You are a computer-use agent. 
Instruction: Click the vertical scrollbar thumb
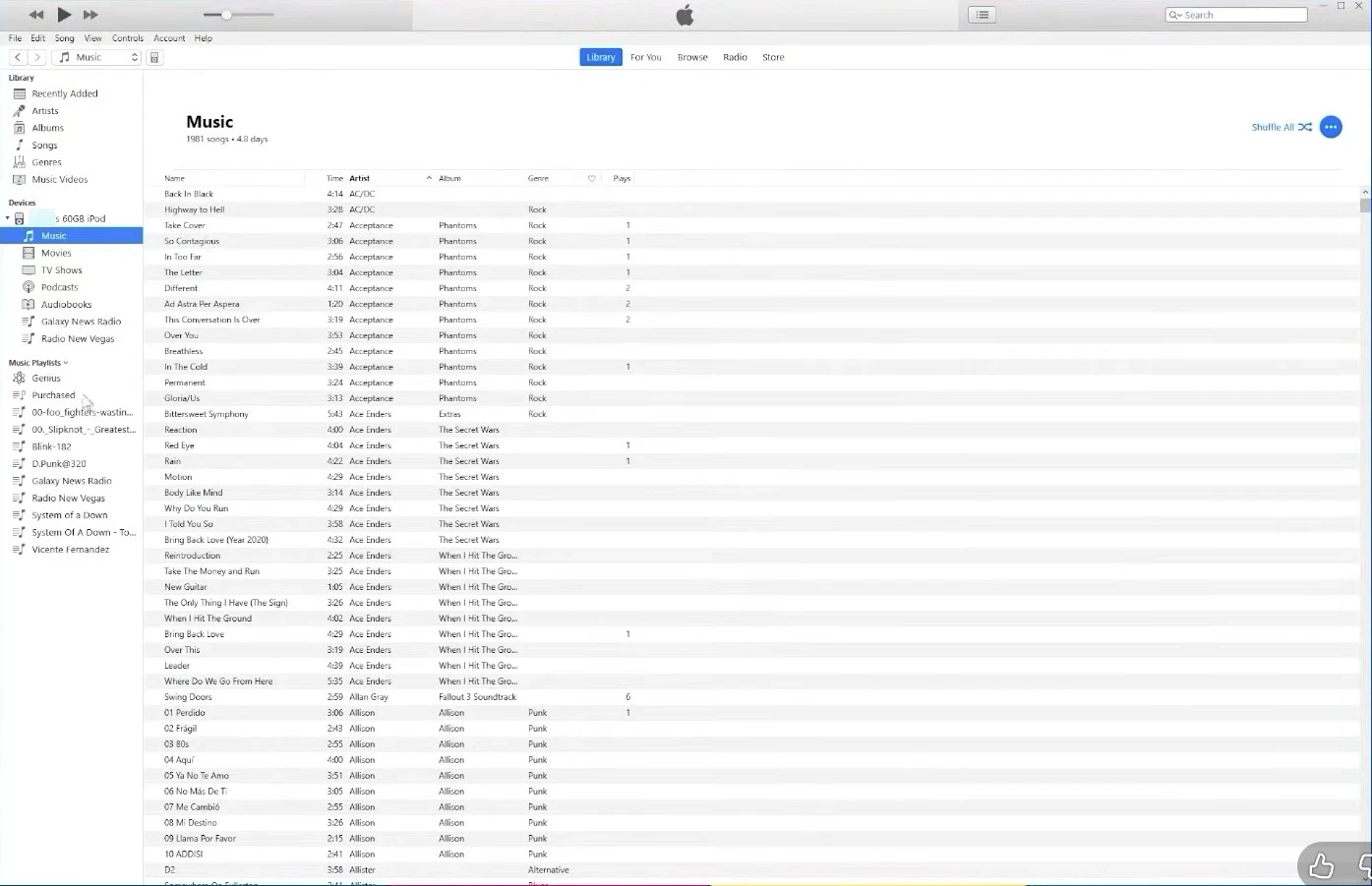point(1365,205)
